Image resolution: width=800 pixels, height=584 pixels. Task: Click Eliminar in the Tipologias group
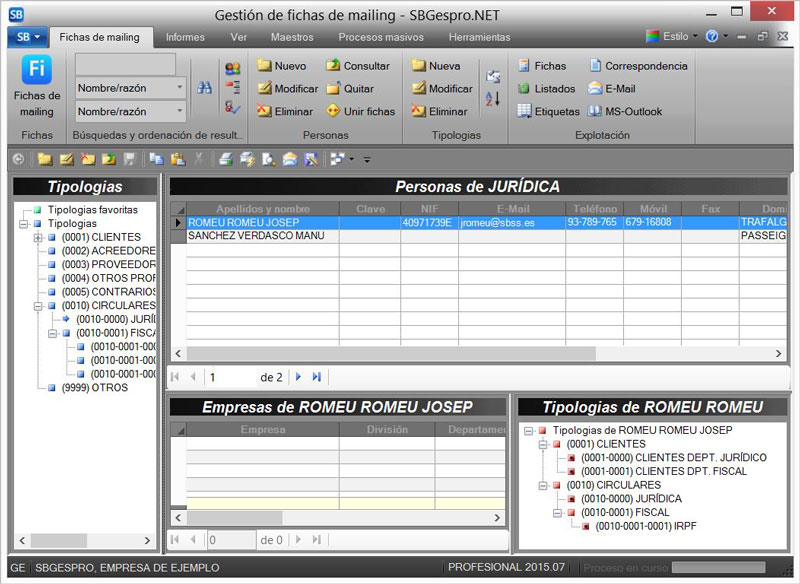[x=438, y=112]
